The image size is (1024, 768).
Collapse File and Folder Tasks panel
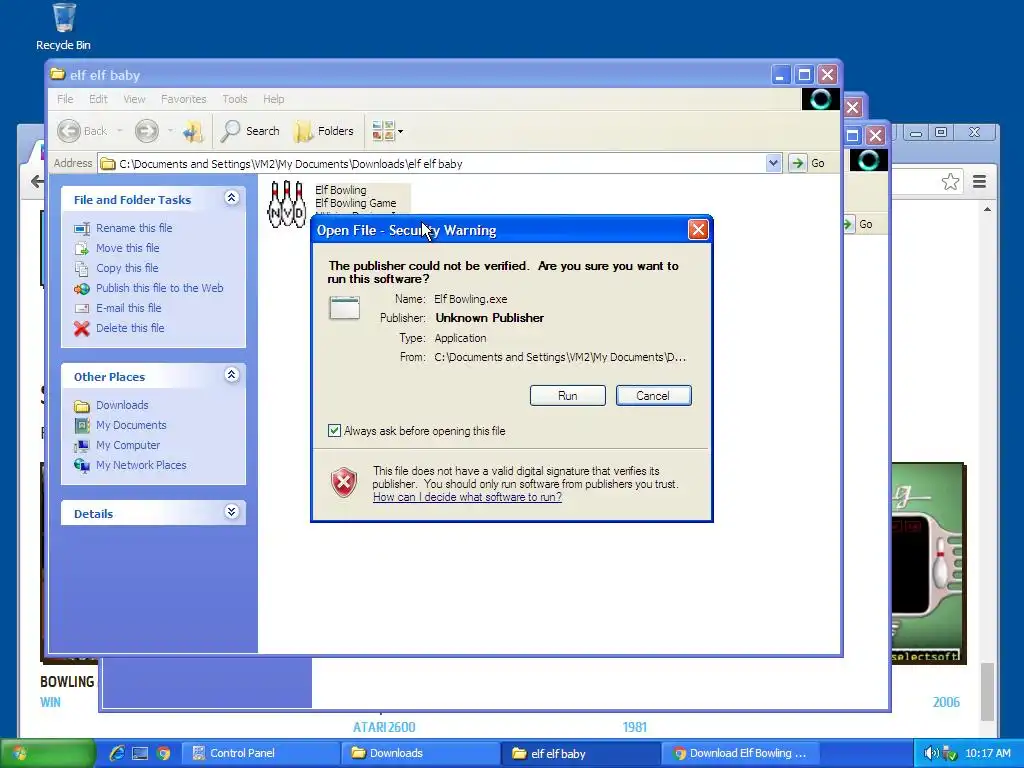click(231, 198)
